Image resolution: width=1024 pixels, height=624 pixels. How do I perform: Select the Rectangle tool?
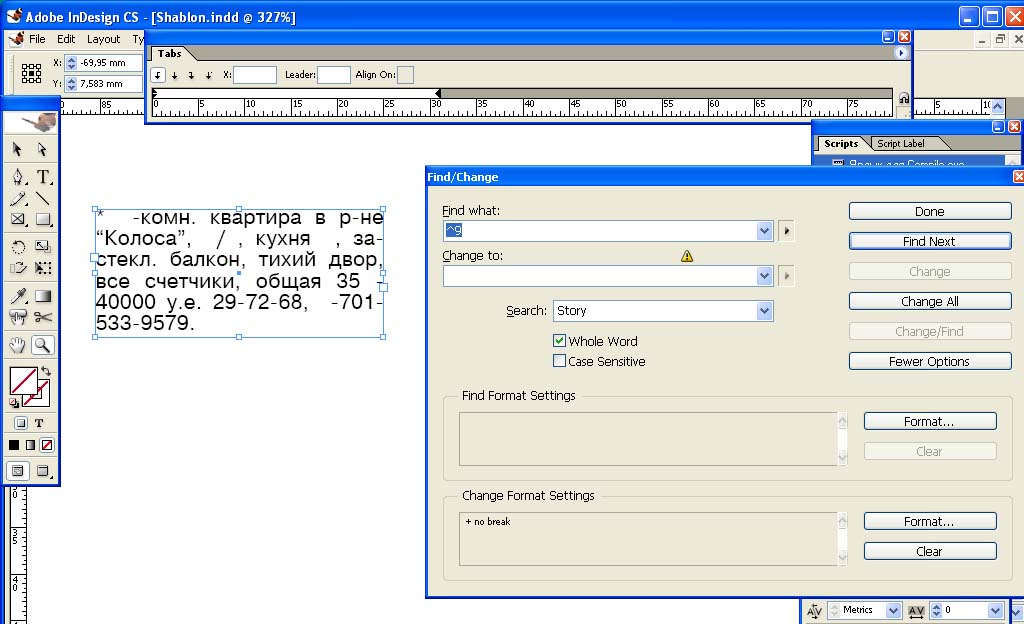43,220
